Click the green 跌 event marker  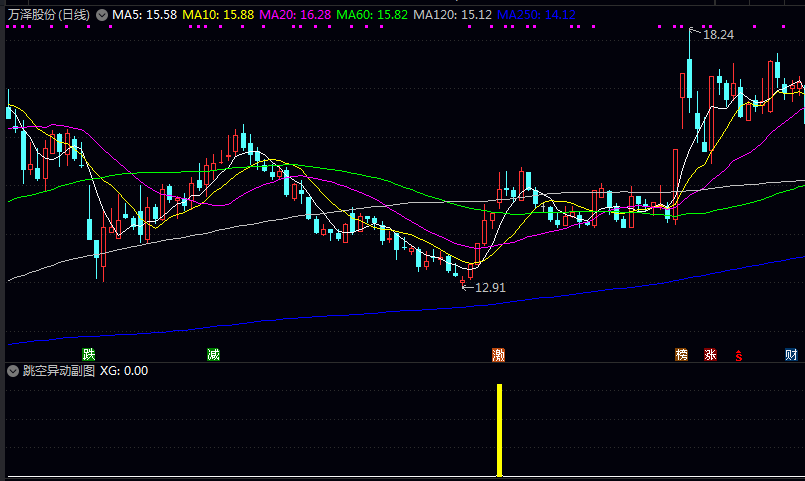tap(89, 354)
